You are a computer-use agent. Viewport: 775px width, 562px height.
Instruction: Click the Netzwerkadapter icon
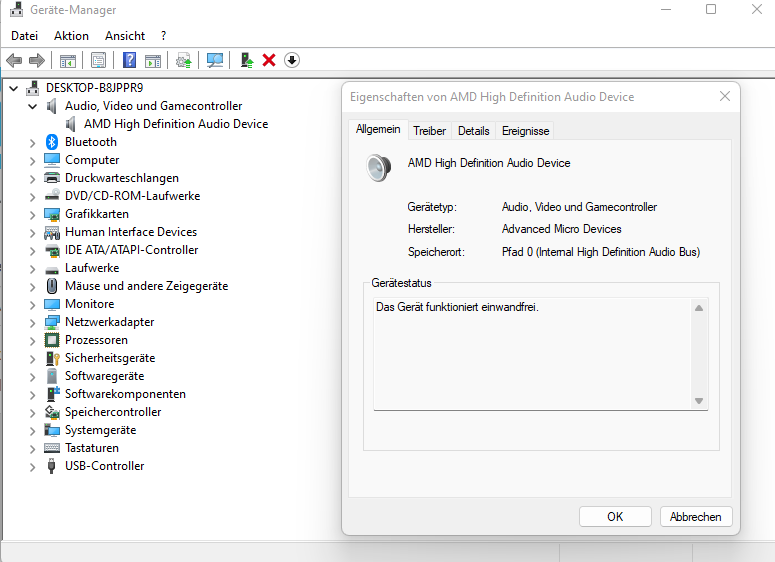[x=52, y=322]
